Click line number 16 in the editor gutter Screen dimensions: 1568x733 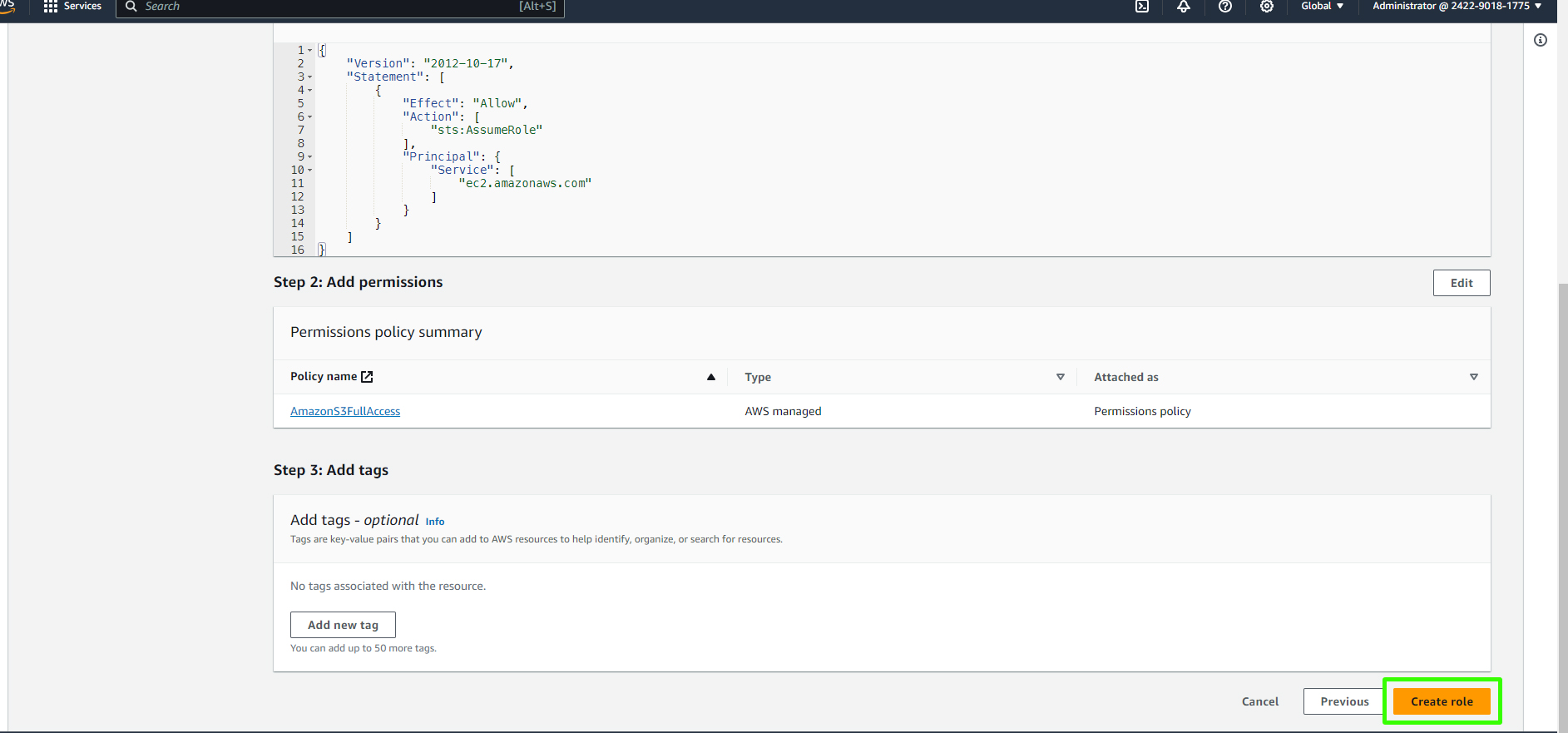[x=298, y=250]
